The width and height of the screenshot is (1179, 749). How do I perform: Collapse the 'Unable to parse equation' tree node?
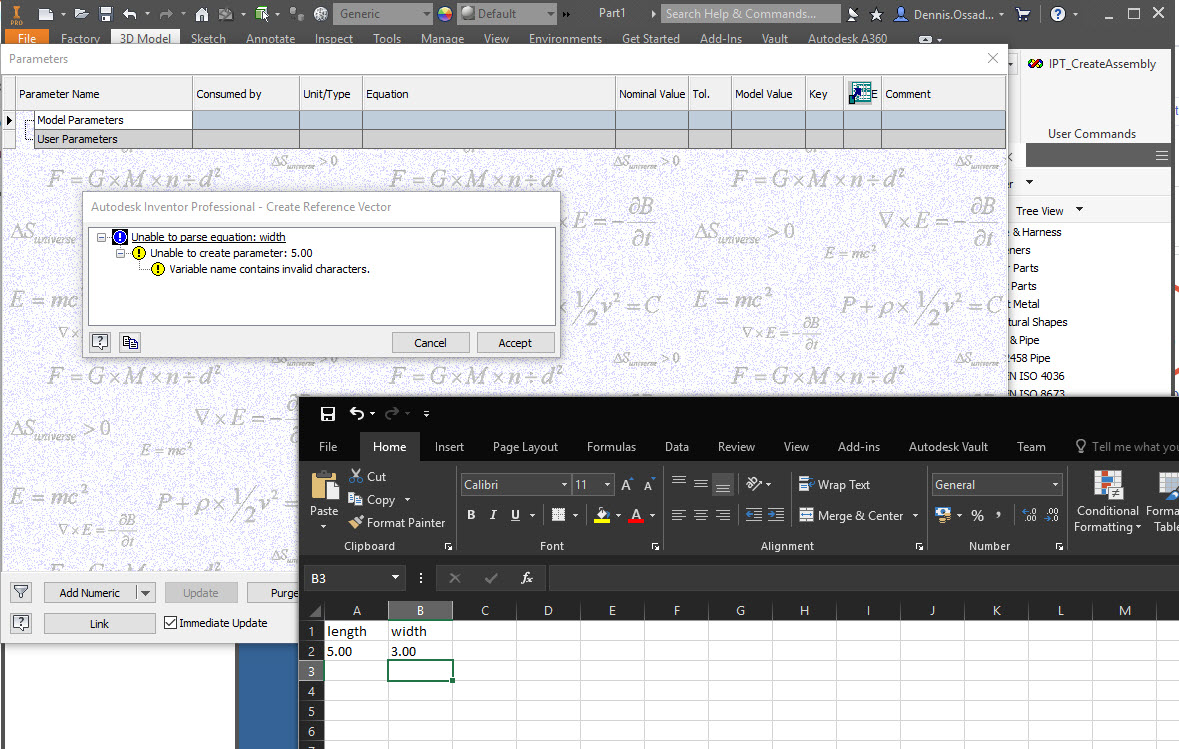(102, 237)
